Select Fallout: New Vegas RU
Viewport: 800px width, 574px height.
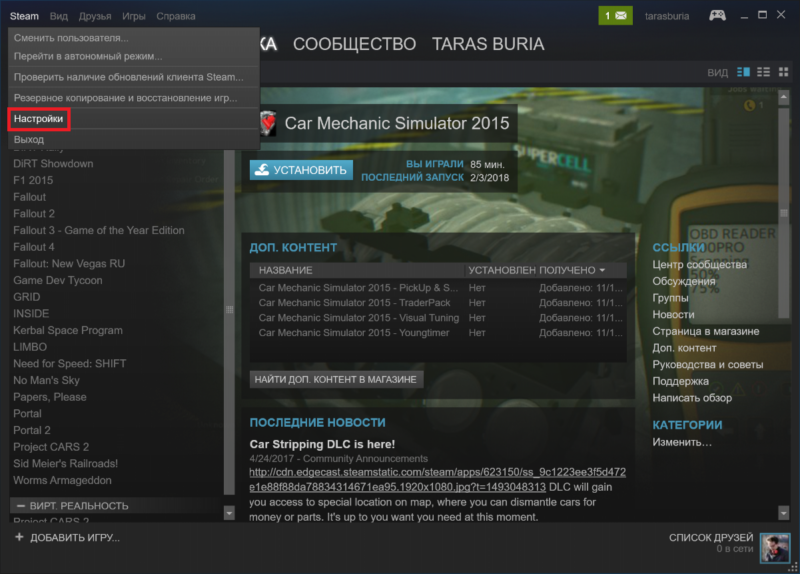pos(69,264)
